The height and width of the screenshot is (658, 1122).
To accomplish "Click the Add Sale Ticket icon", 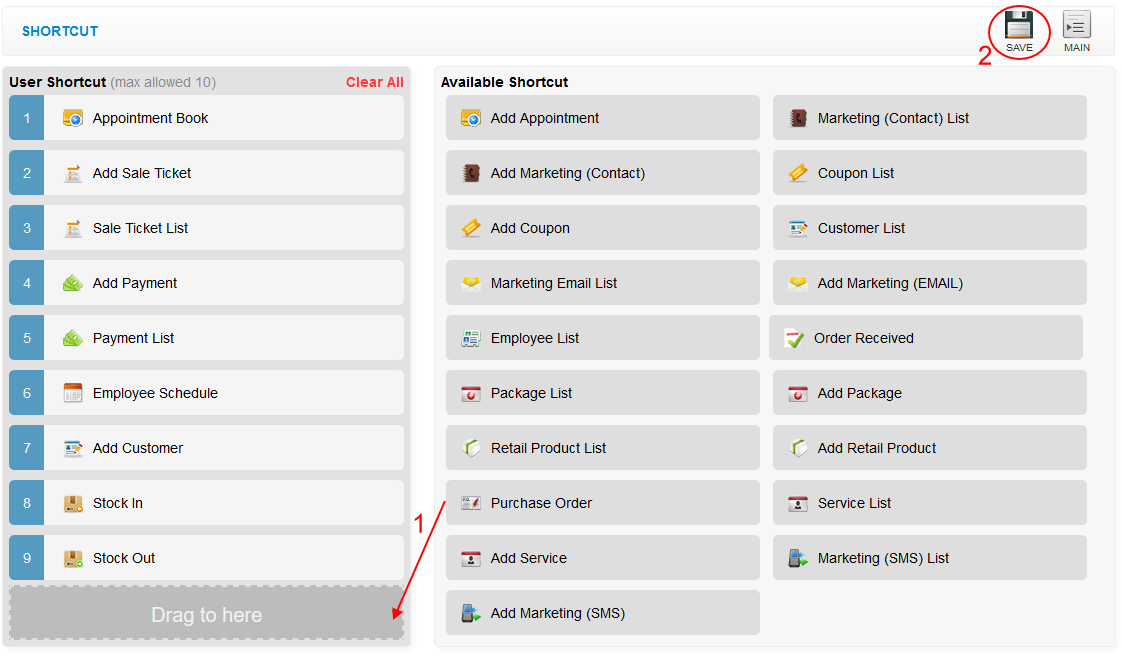I will pos(73,172).
